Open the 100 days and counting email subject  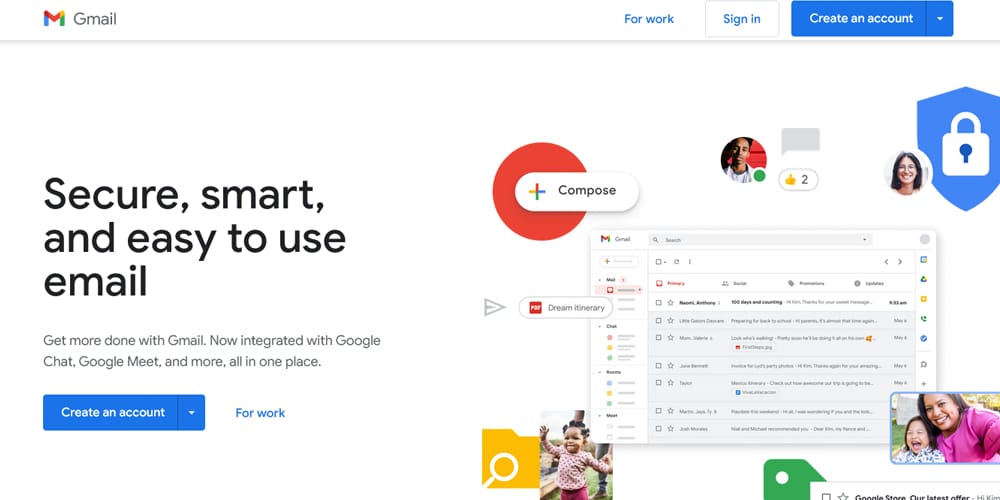point(756,302)
